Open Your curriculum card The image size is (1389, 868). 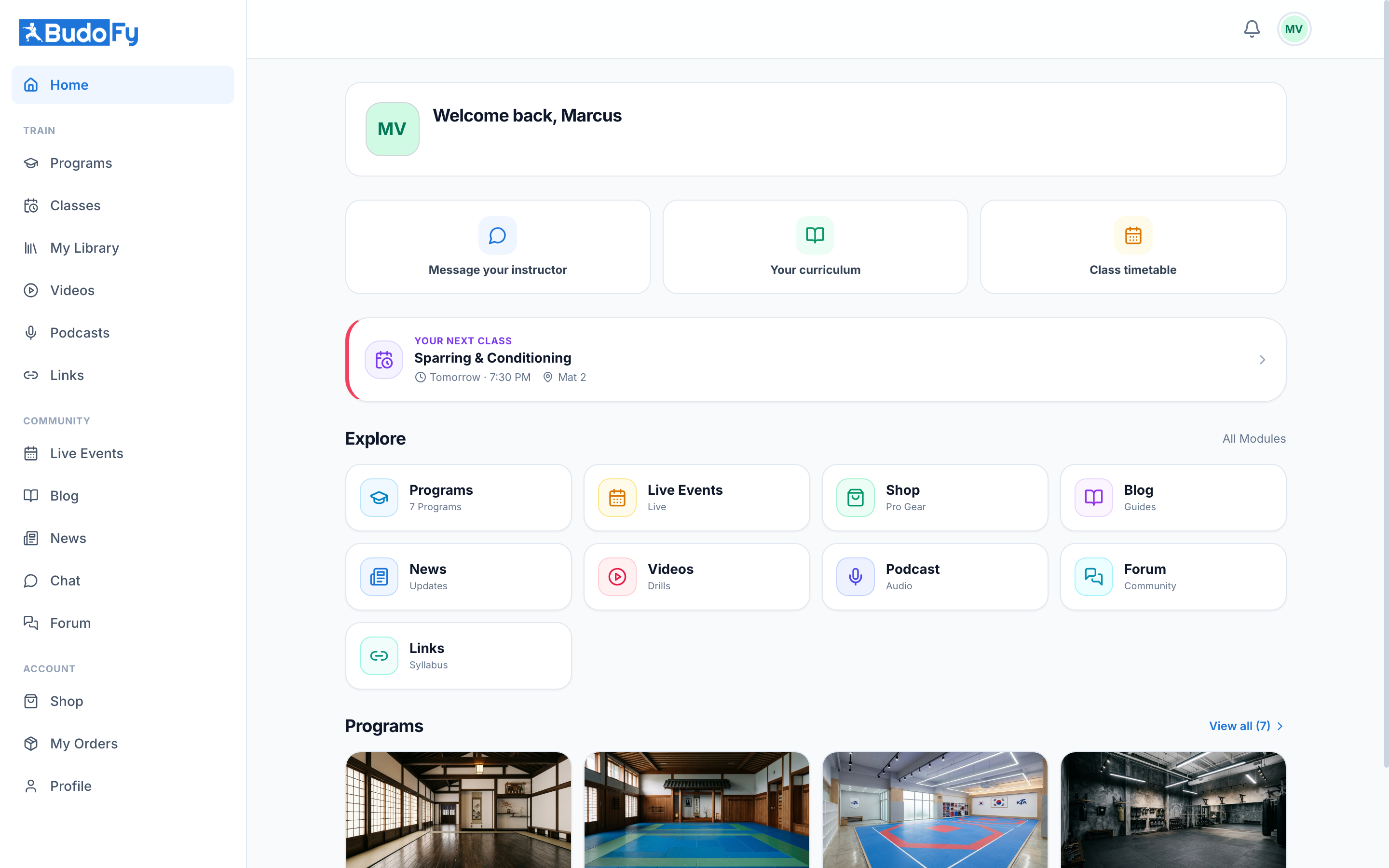pos(815,247)
